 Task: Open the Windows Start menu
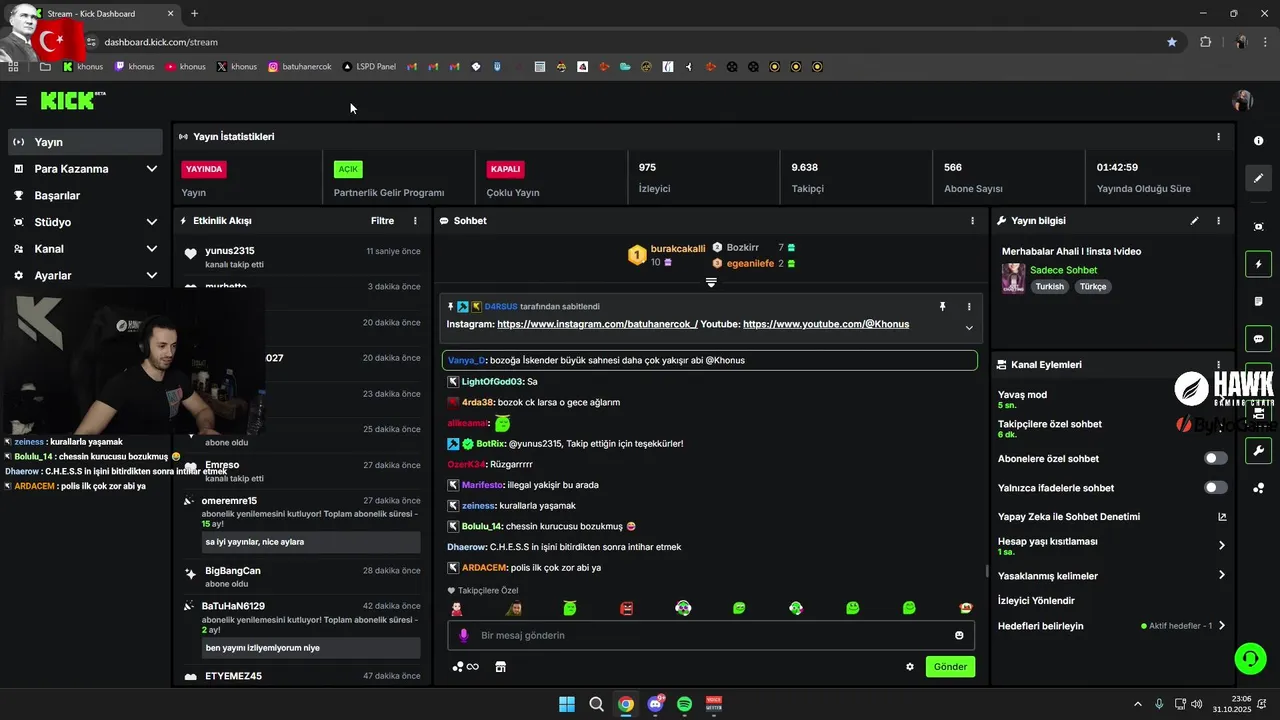click(x=567, y=704)
